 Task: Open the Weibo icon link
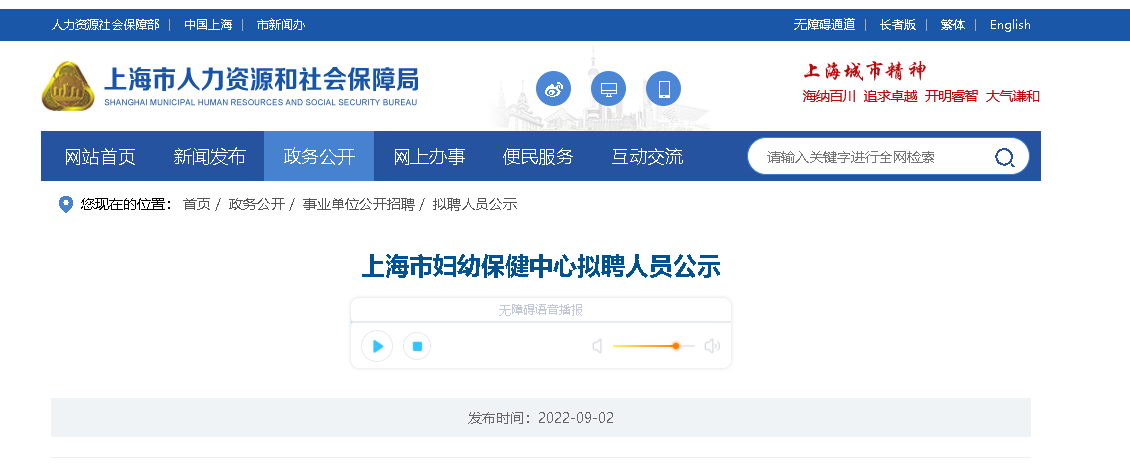[x=553, y=89]
